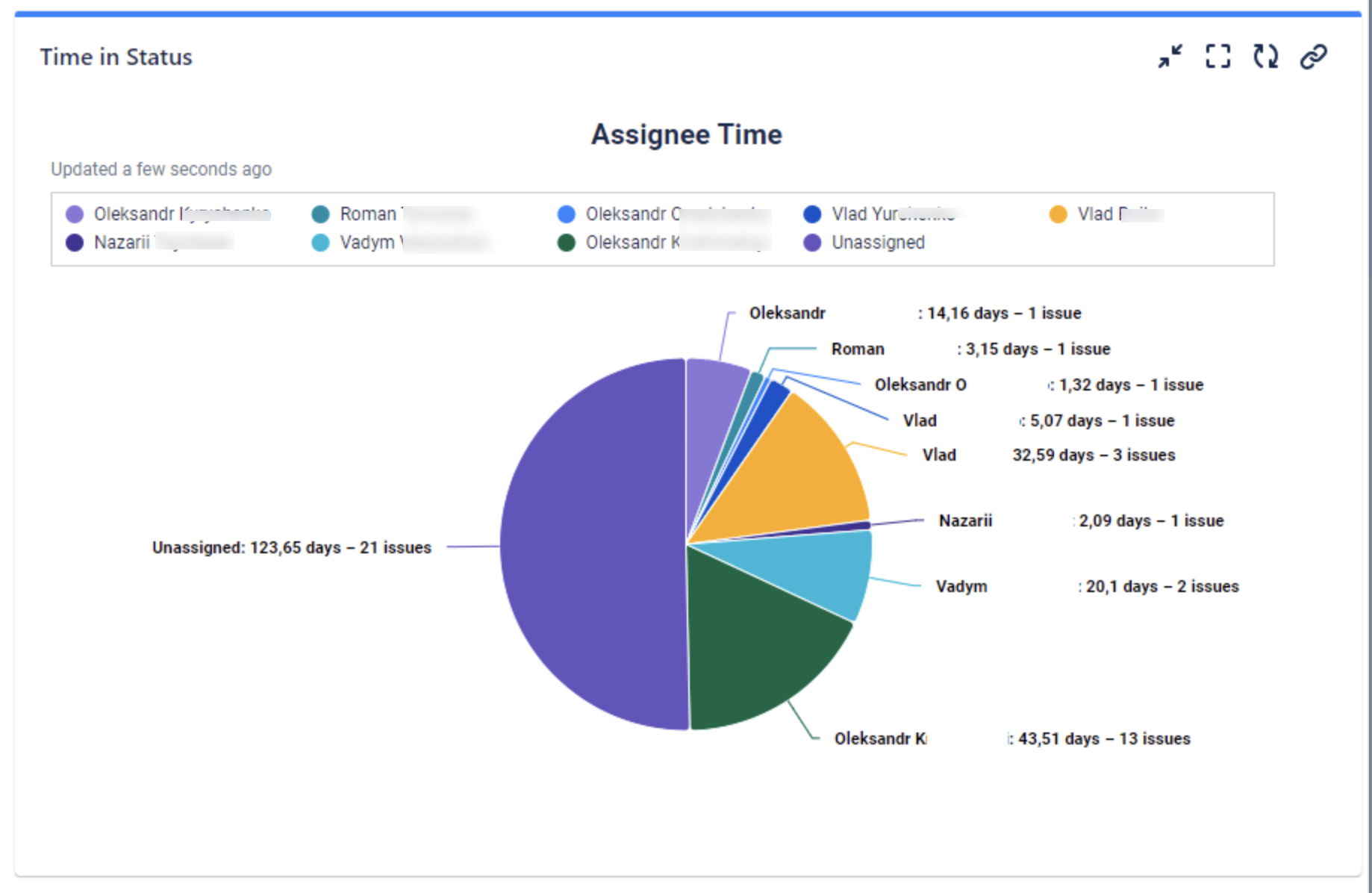Open the gadget in fullscreen mode
The height and width of the screenshot is (893, 1372).
[1217, 56]
